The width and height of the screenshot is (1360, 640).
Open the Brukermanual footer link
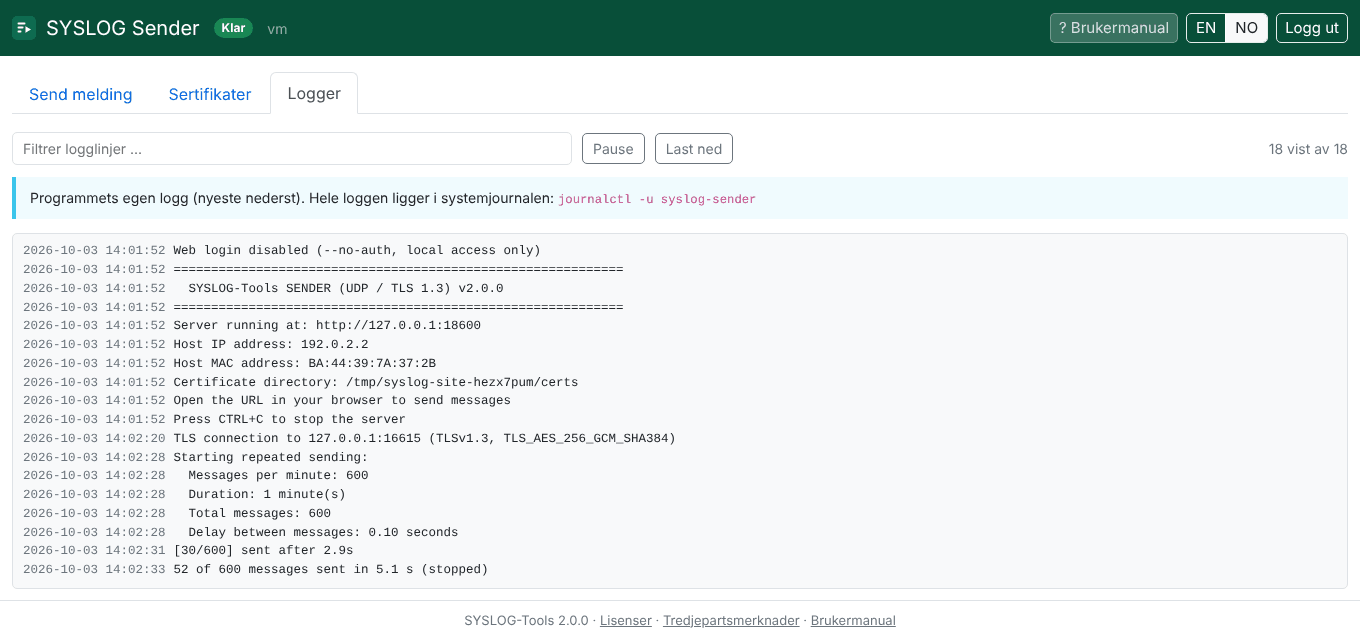853,621
